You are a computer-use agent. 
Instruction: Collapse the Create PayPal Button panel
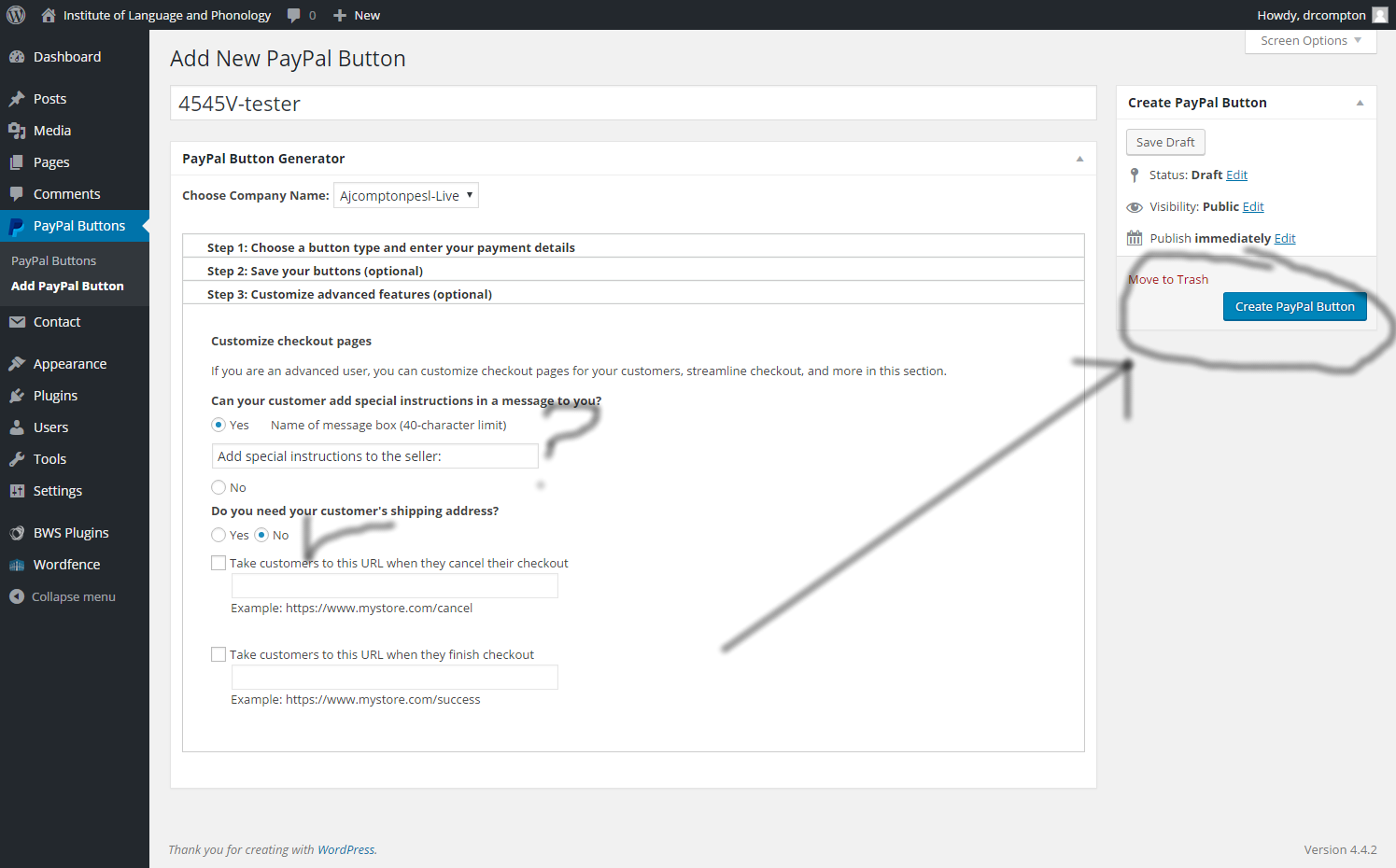1360,103
